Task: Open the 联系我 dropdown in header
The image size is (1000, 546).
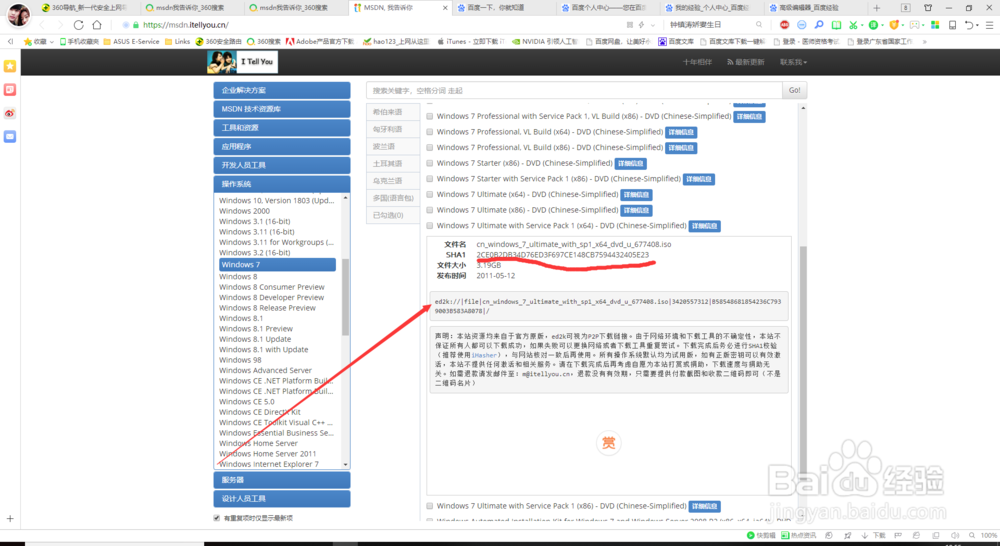Action: pyautogui.click(x=793, y=62)
